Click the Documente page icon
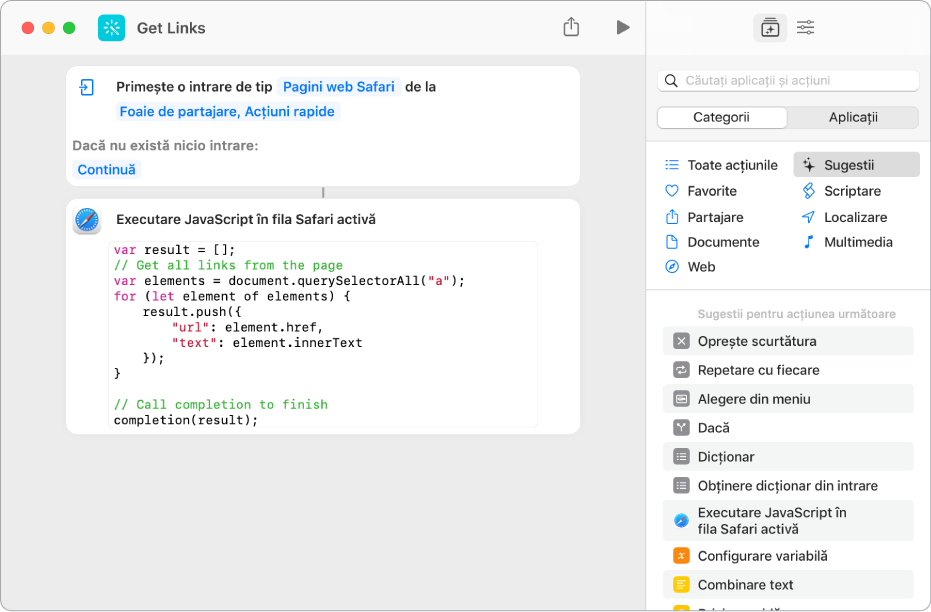 (672, 242)
